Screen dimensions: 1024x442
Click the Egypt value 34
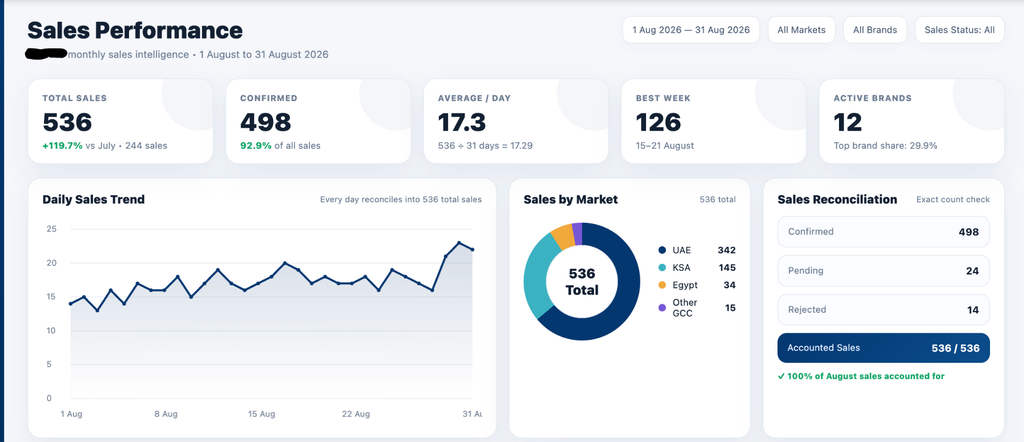(x=729, y=285)
